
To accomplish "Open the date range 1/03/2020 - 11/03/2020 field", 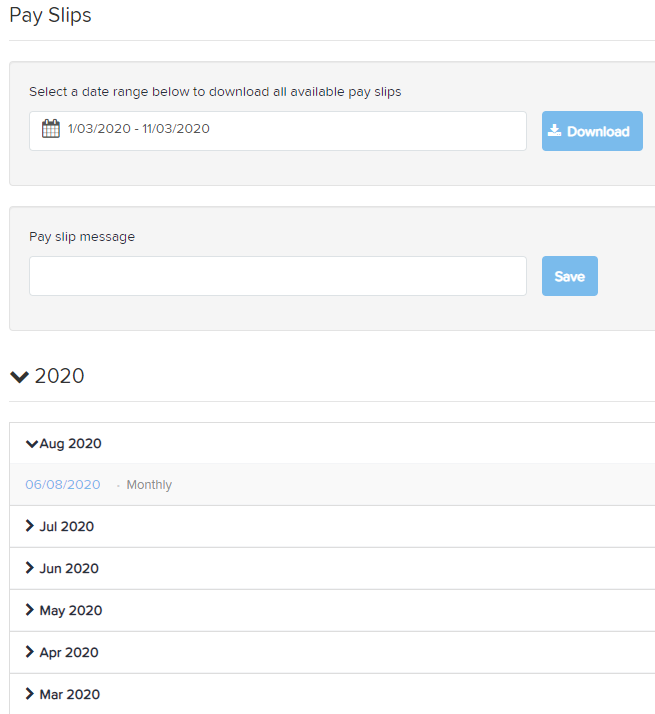I will [278, 131].
